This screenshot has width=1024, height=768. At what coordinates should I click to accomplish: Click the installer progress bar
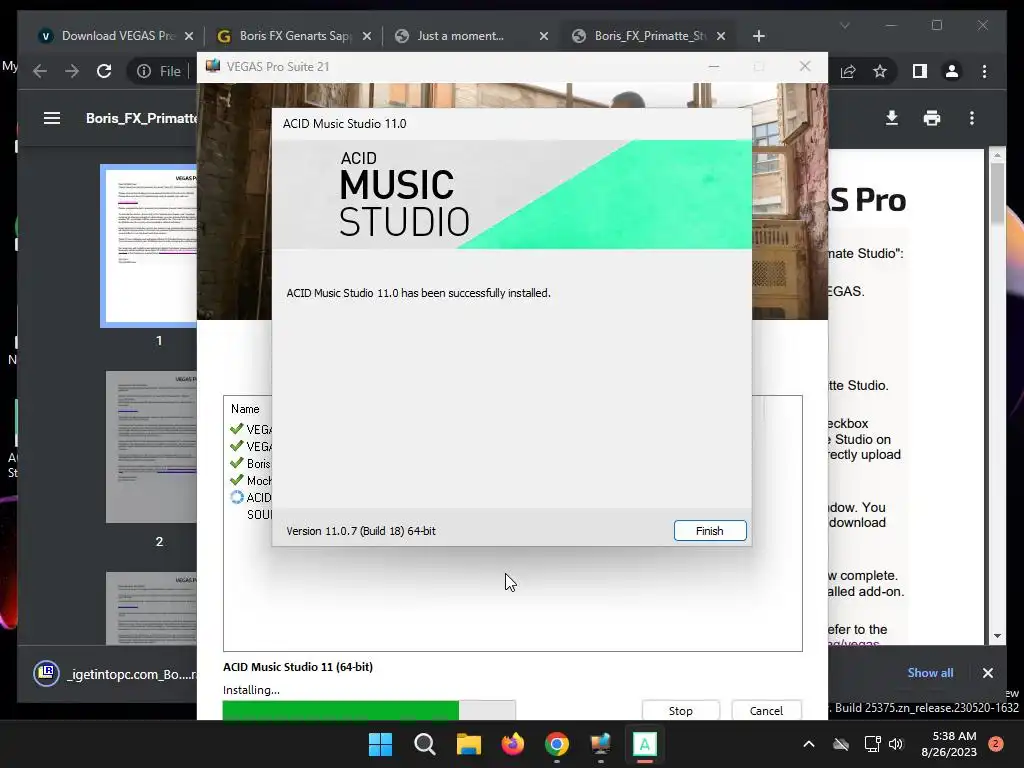(x=369, y=710)
